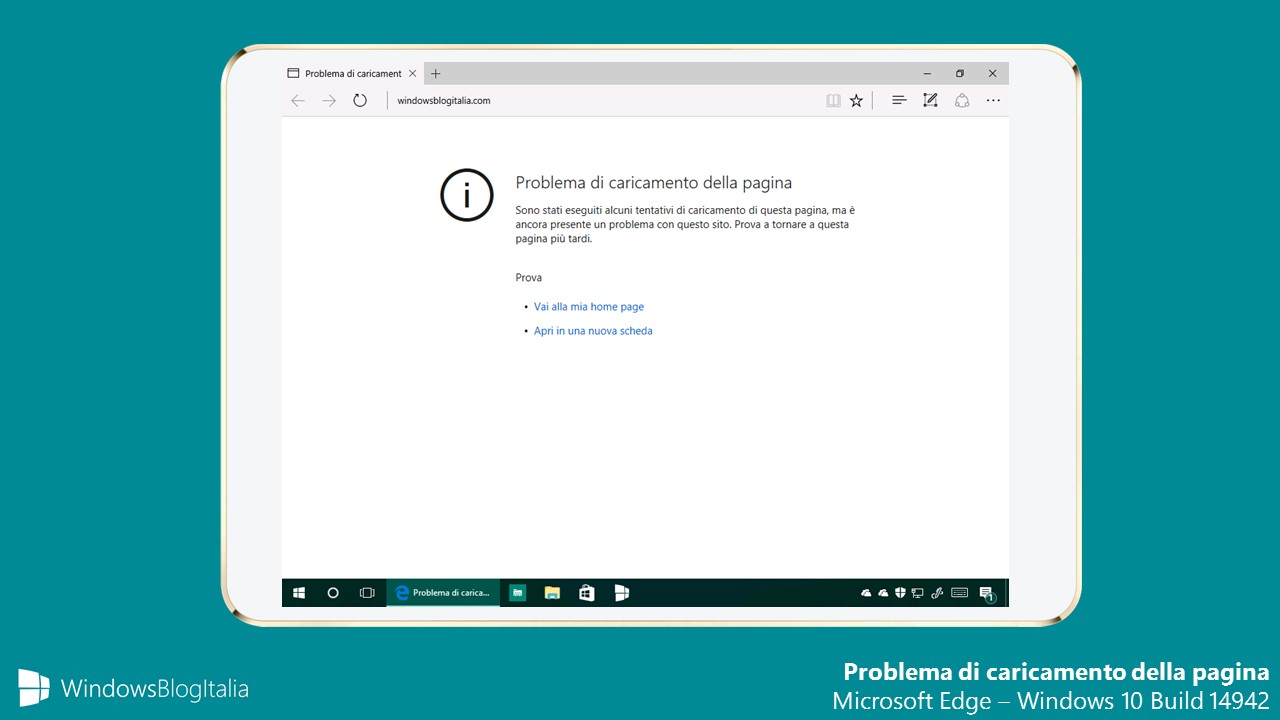
Task: Follow Vai alla mia home page link
Action: (589, 307)
